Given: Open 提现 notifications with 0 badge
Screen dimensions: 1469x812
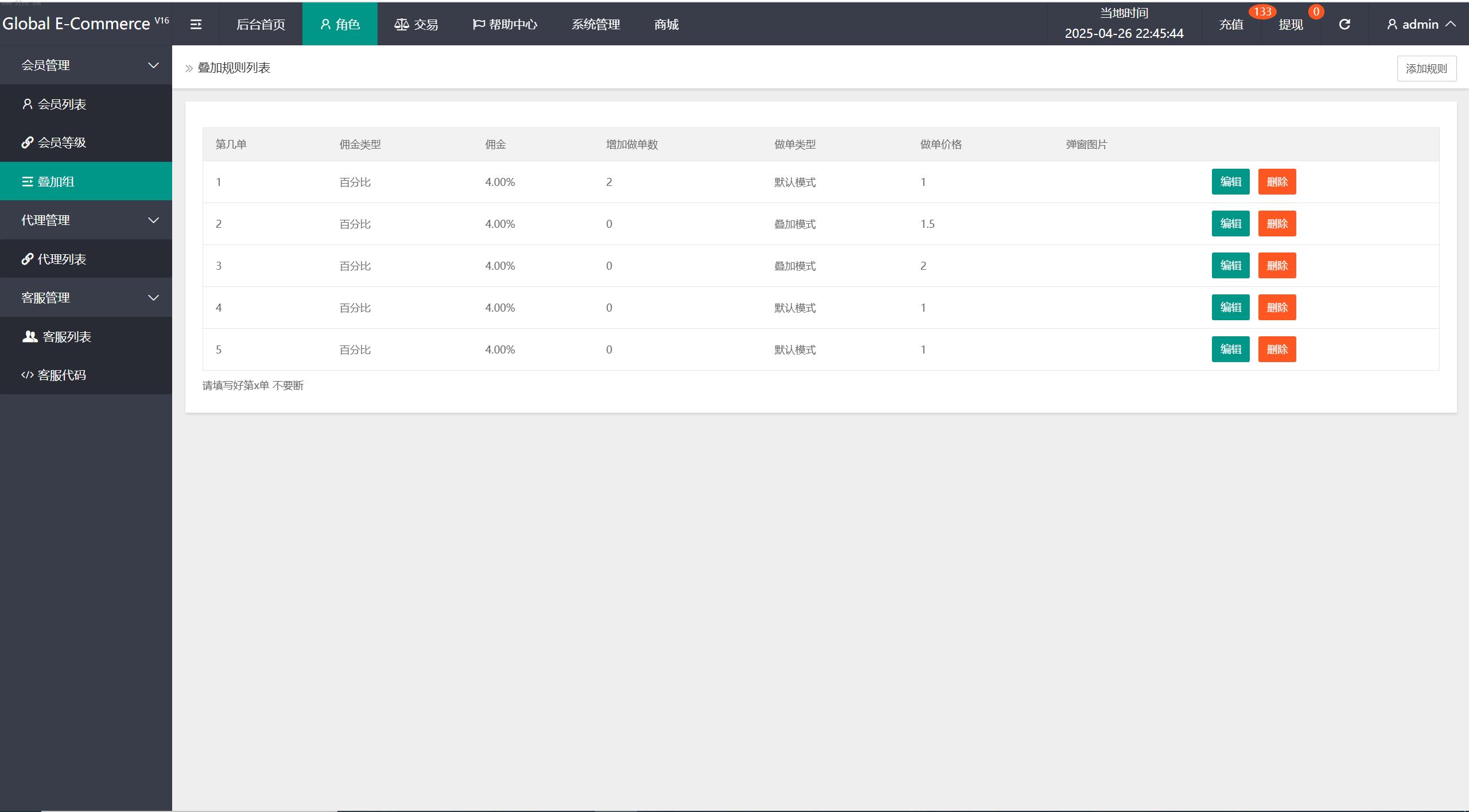Looking at the screenshot, I should pyautogui.click(x=1291, y=25).
